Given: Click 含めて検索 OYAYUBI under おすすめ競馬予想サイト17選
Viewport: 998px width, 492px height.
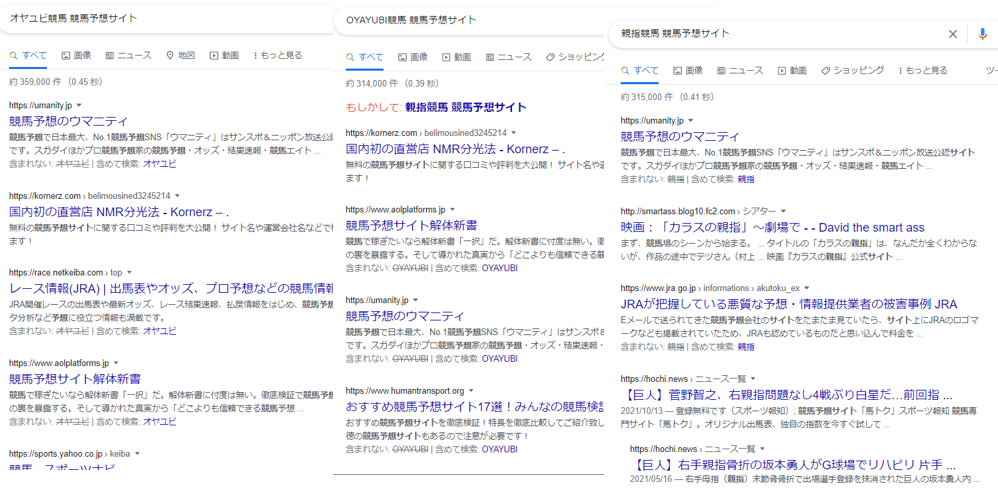Looking at the screenshot, I should click(x=499, y=449).
